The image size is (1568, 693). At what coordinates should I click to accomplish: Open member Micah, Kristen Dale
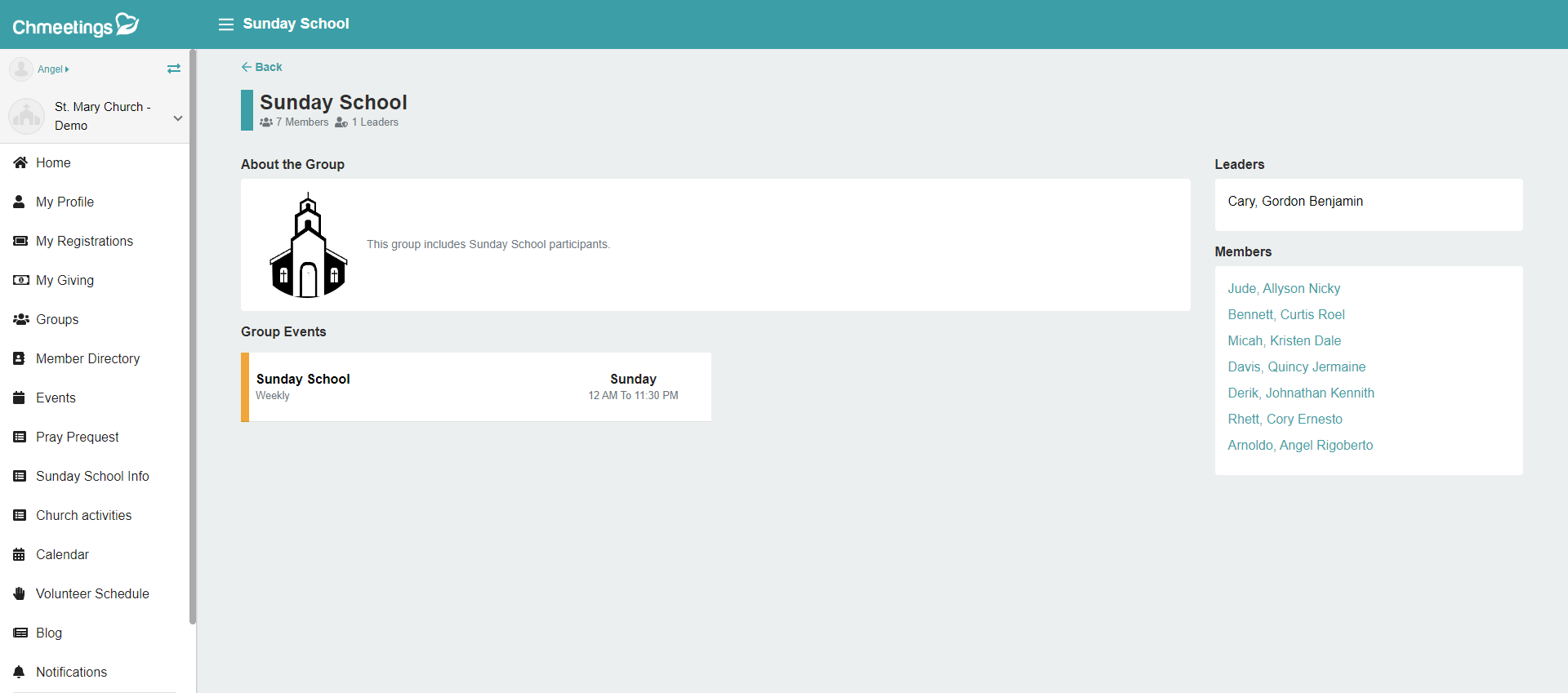[1284, 340]
